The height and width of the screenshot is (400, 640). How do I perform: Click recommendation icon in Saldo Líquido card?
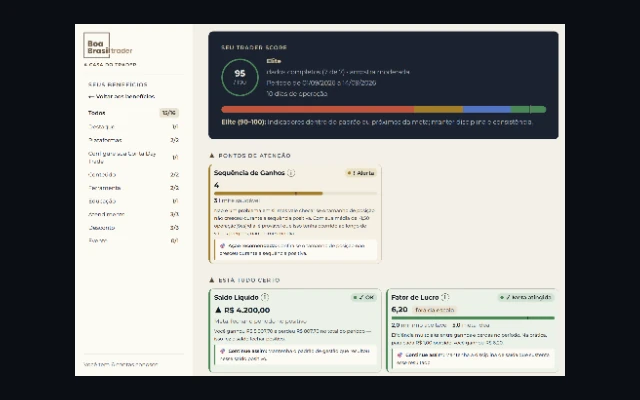tap(222, 351)
